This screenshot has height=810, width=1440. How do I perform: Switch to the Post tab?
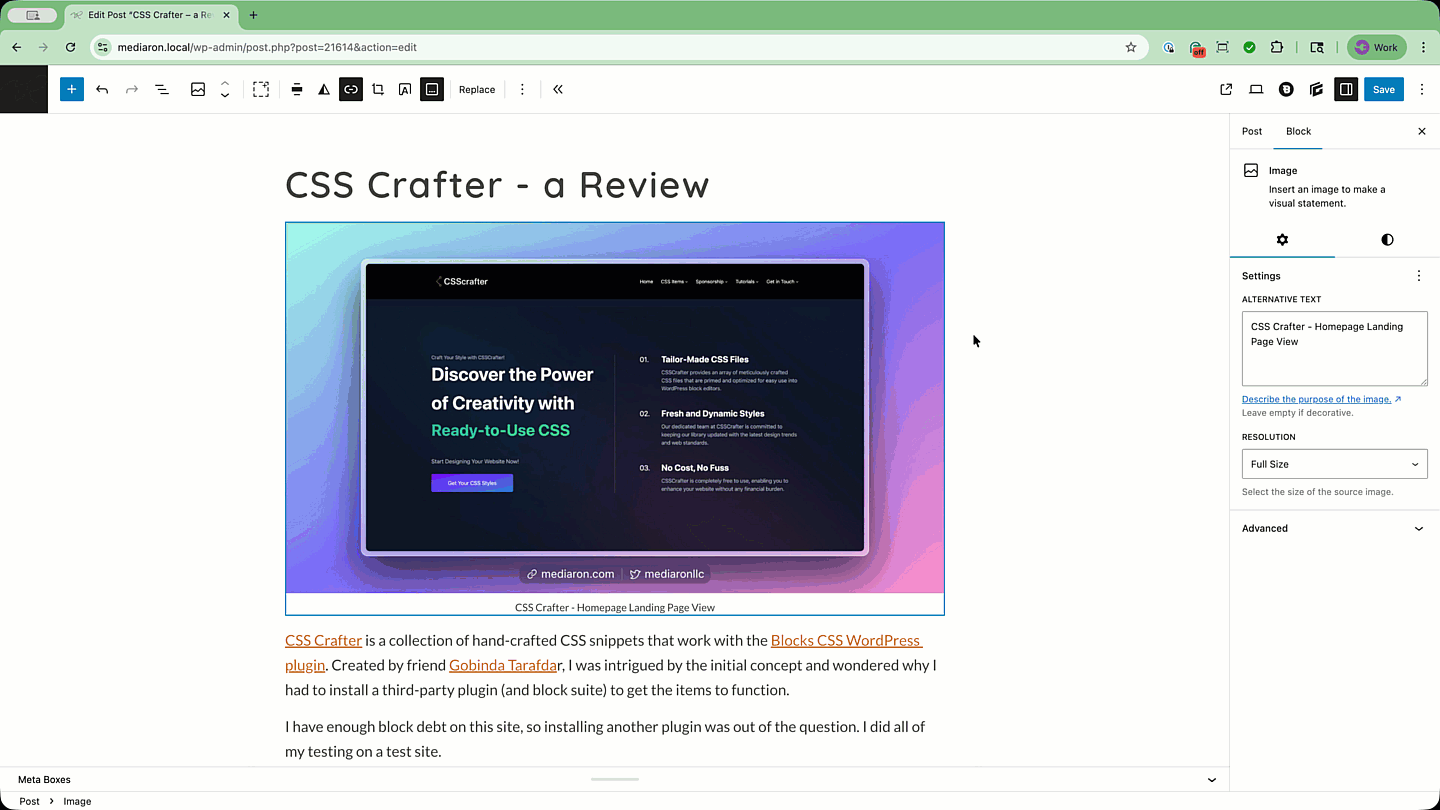point(1252,131)
